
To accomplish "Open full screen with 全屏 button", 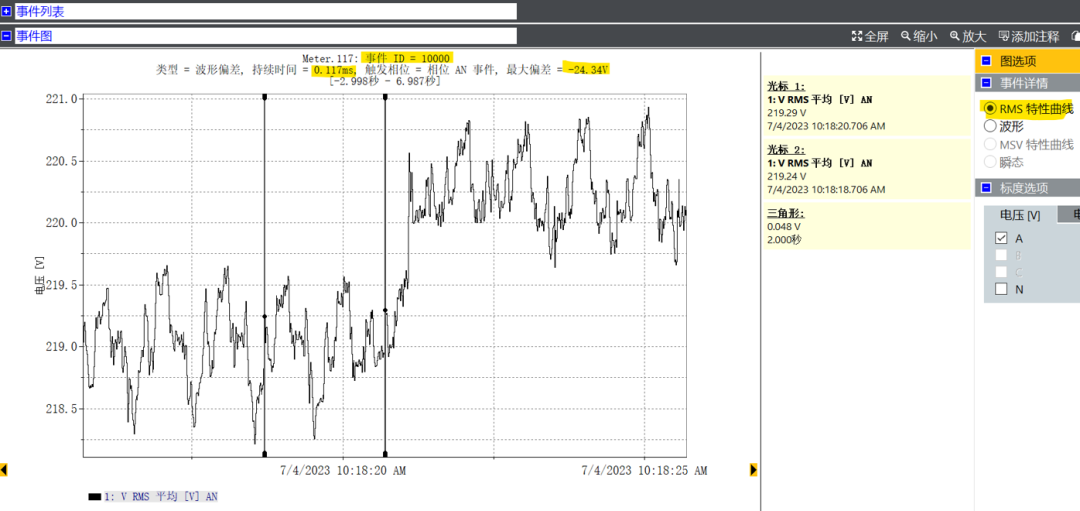I will pos(870,36).
